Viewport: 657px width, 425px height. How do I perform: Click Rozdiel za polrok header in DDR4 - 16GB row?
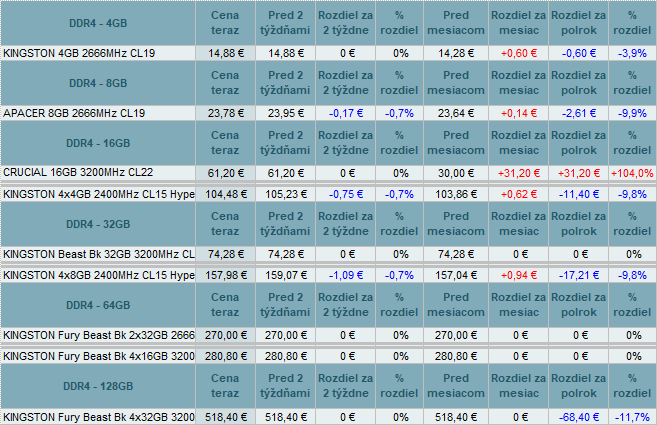pos(579,143)
